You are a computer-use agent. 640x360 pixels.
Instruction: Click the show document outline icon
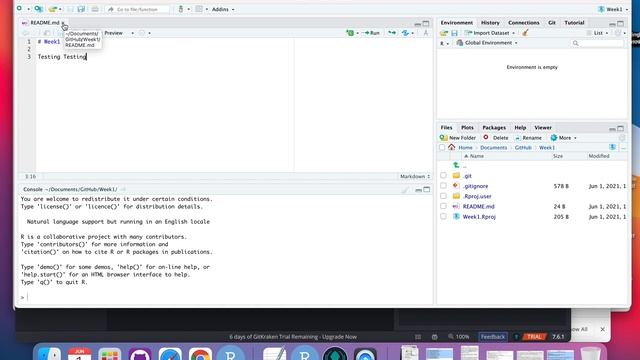tap(426, 33)
